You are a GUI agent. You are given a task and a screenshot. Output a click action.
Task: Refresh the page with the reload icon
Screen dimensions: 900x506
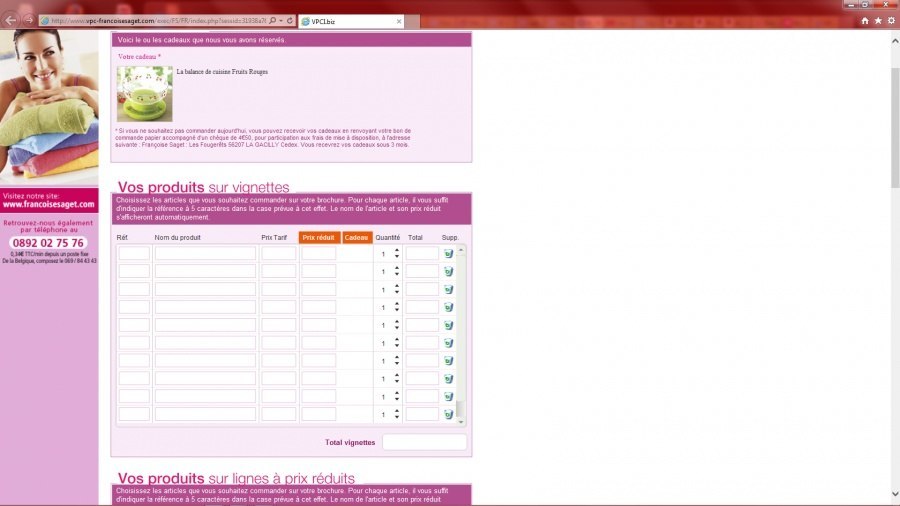(x=289, y=20)
